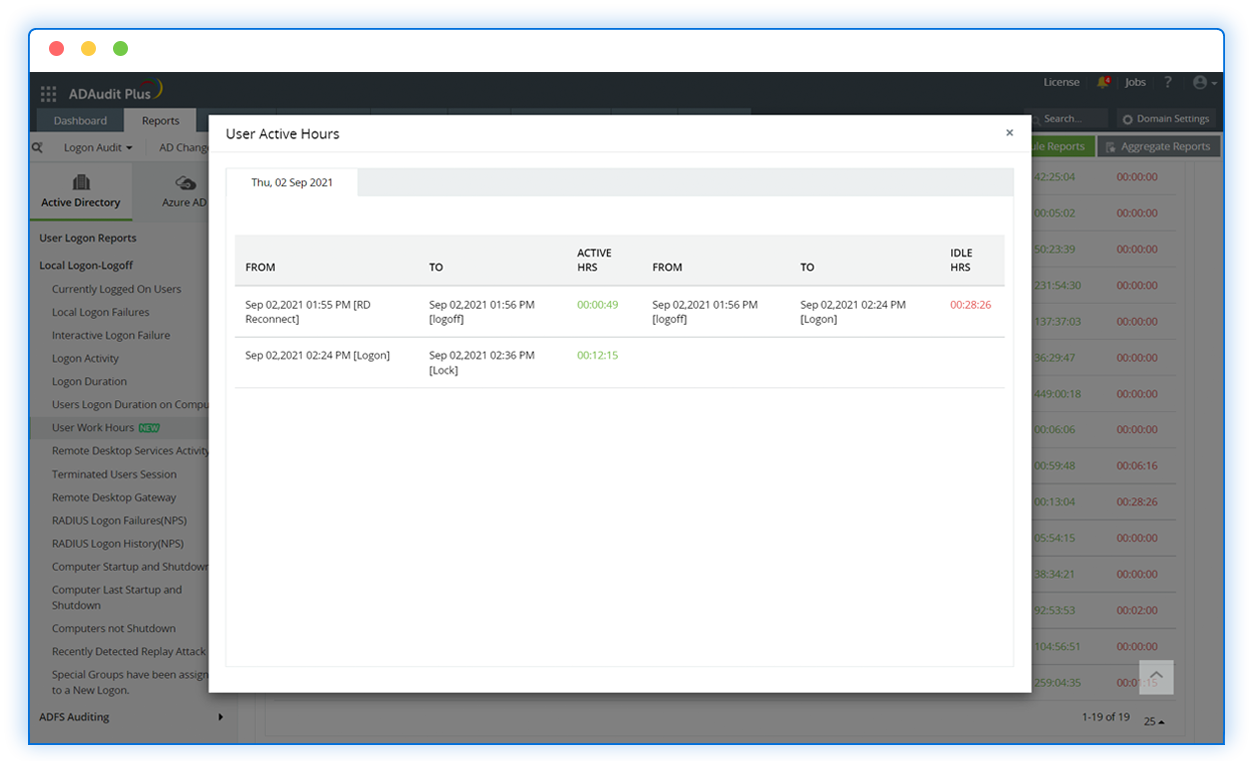Open Local Logon Failures report
The width and height of the screenshot is (1253, 765).
(101, 312)
